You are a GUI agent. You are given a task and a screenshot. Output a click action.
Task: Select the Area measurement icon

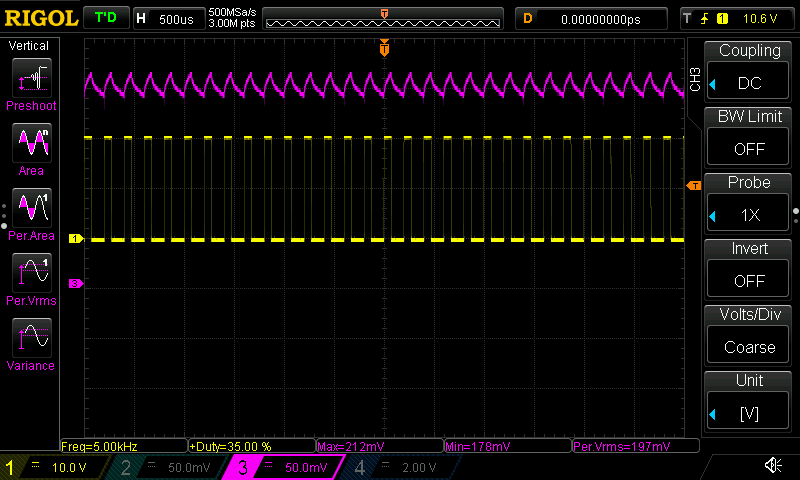coord(32,143)
